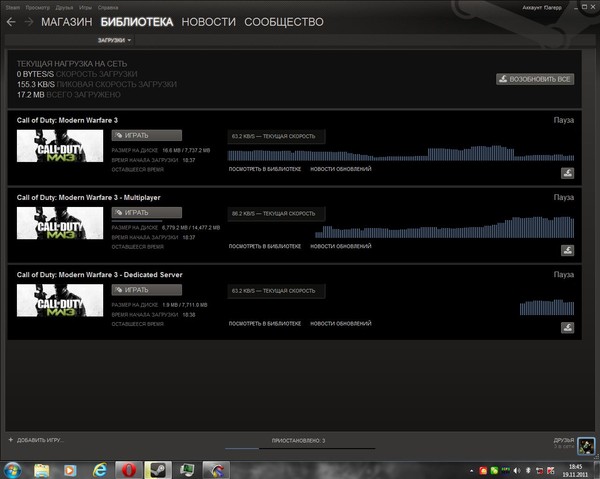
Task: Open НОВОСТИ ОБНОВЛЕНИЙ for Modern Warfare 3
Action: 341,169
